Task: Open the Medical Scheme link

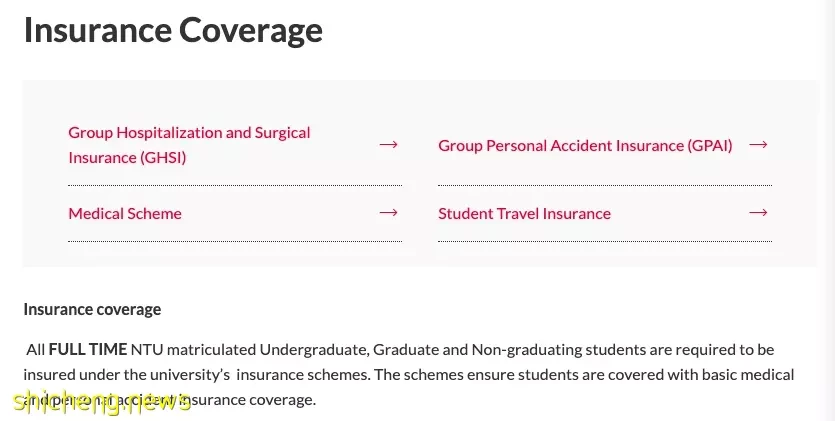Action: coord(125,213)
